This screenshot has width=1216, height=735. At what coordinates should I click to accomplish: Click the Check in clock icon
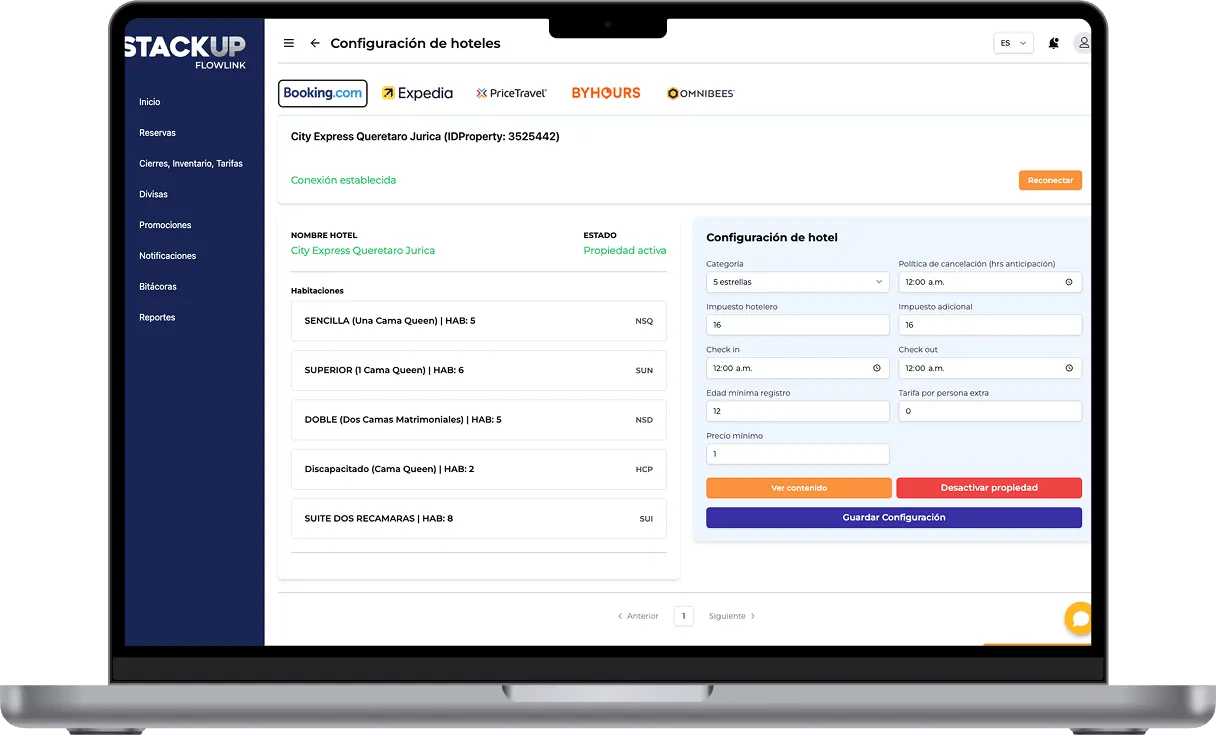(877, 368)
